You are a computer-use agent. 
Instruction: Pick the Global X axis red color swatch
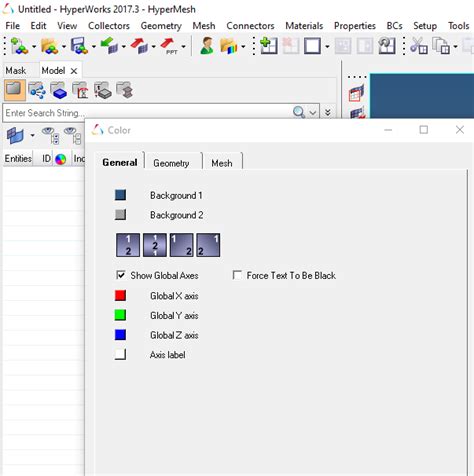(x=120, y=295)
